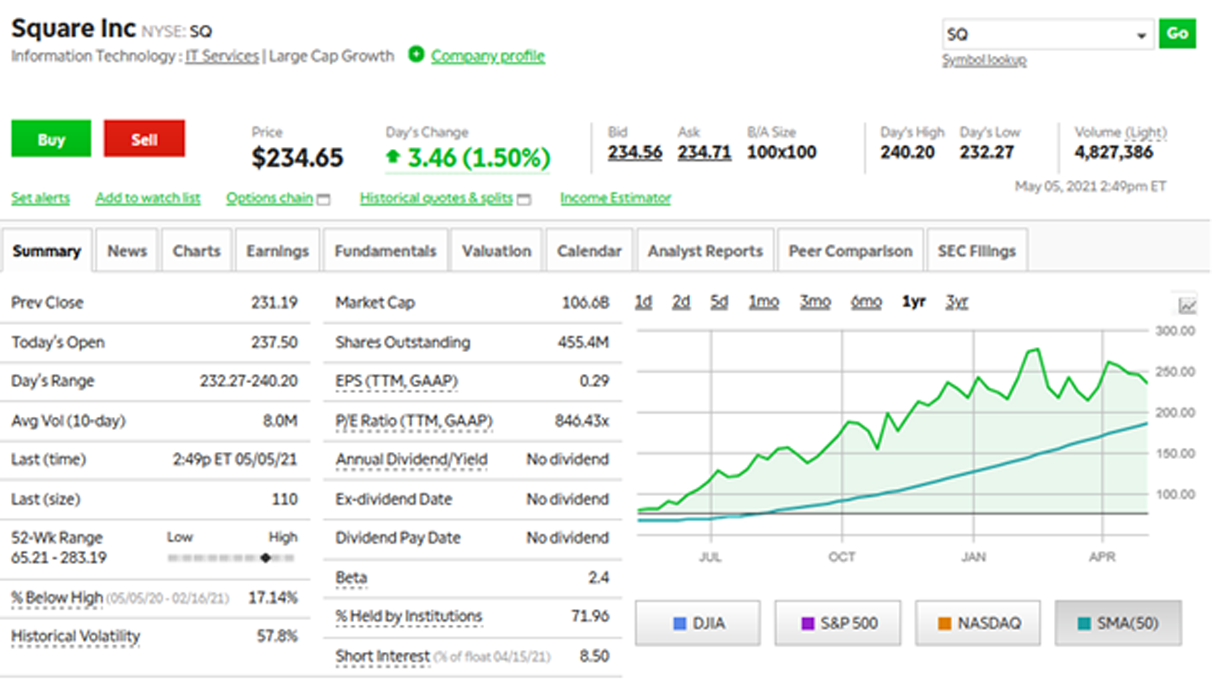Click the popup icon after Options chain
The height and width of the screenshot is (691, 1212).
323,200
